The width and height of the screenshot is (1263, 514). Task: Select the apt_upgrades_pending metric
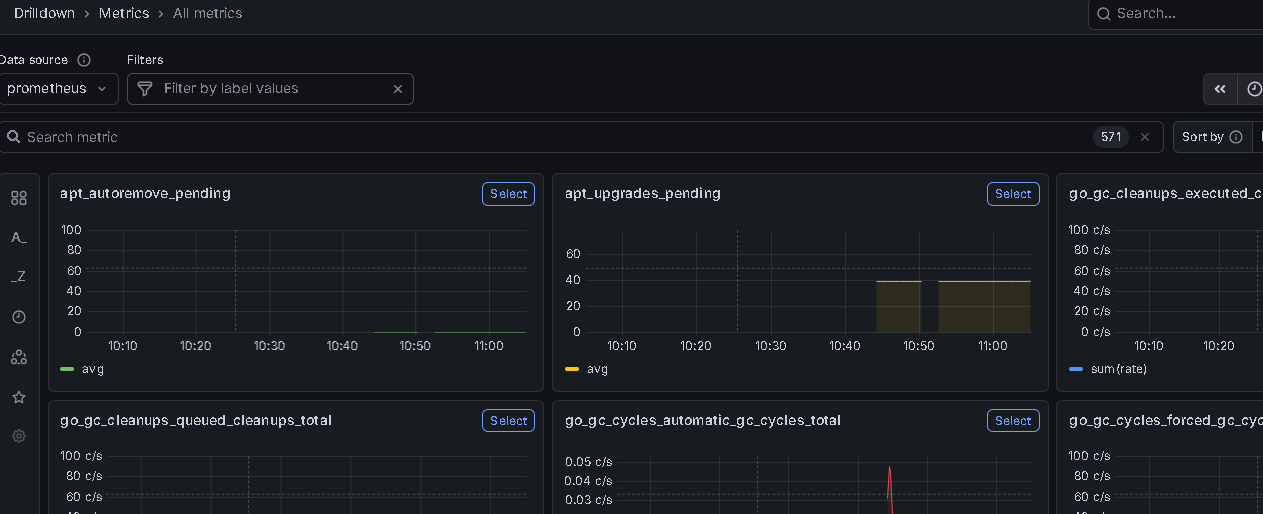[x=1012, y=194]
